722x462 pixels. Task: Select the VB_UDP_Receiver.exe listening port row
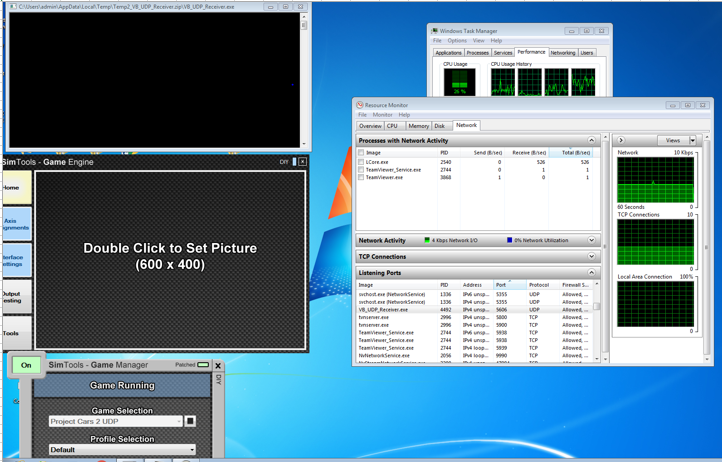(x=450, y=310)
